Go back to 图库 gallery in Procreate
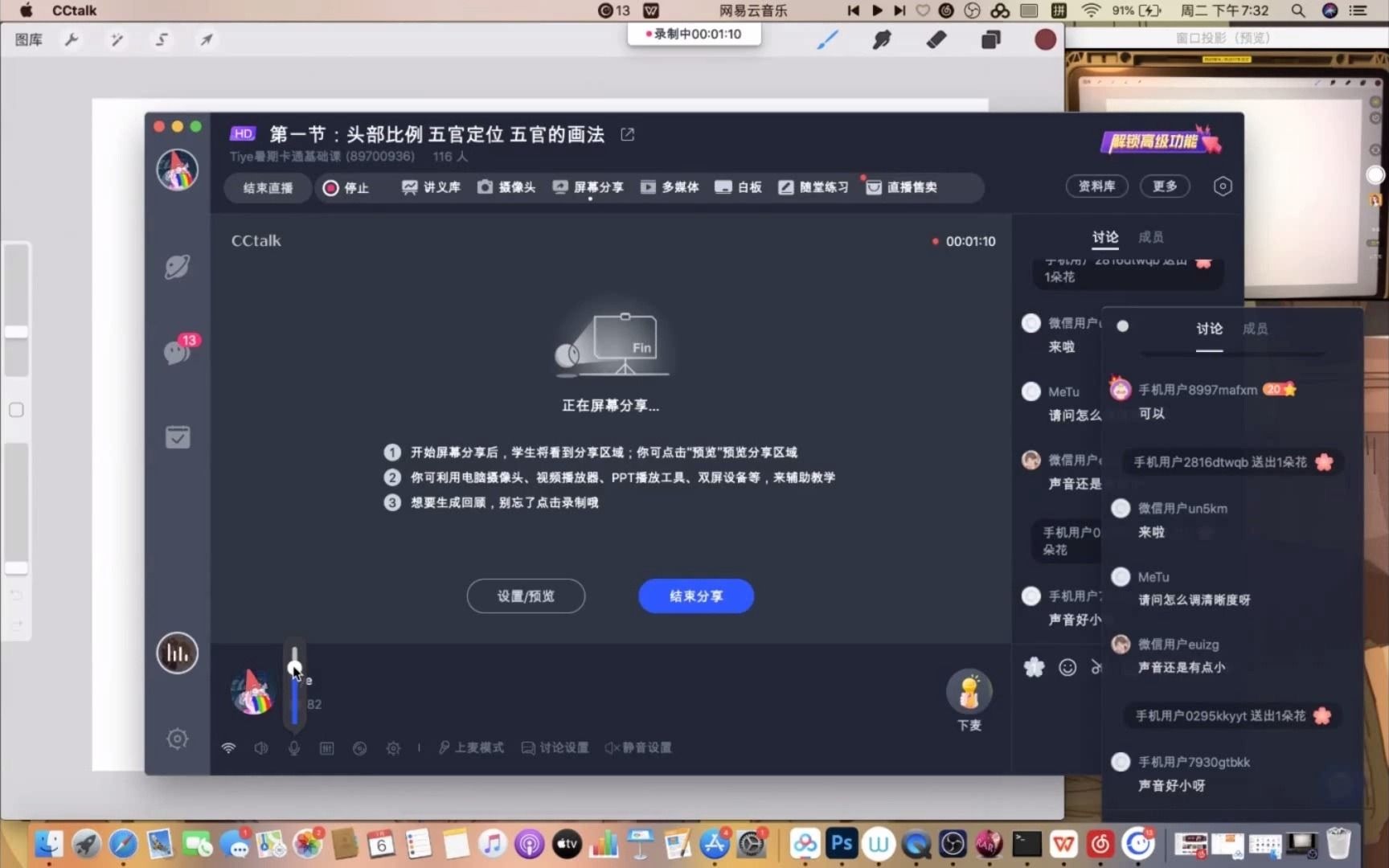The width and height of the screenshot is (1389, 868). 29,39
